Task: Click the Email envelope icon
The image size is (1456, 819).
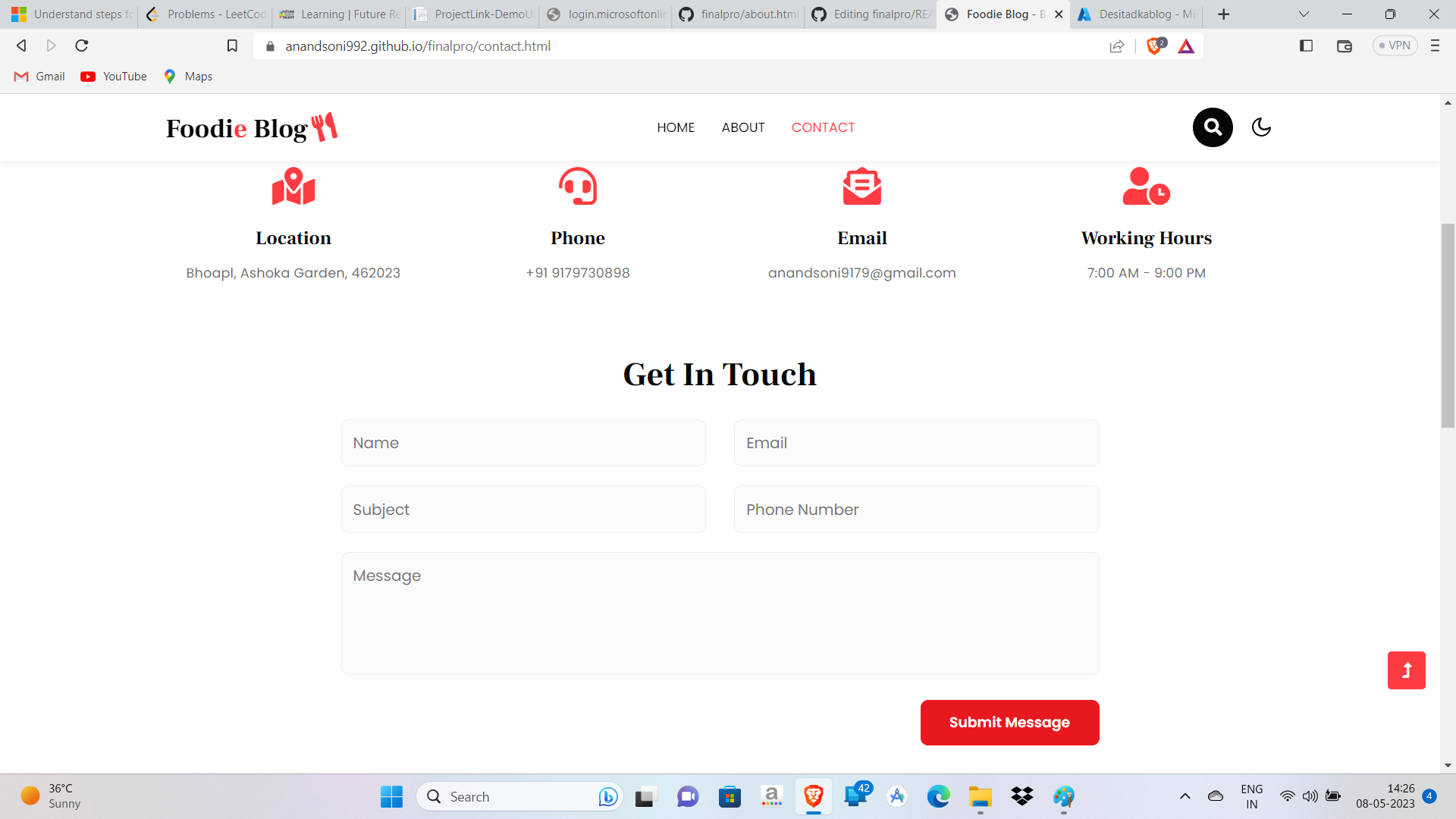Action: [x=861, y=186]
